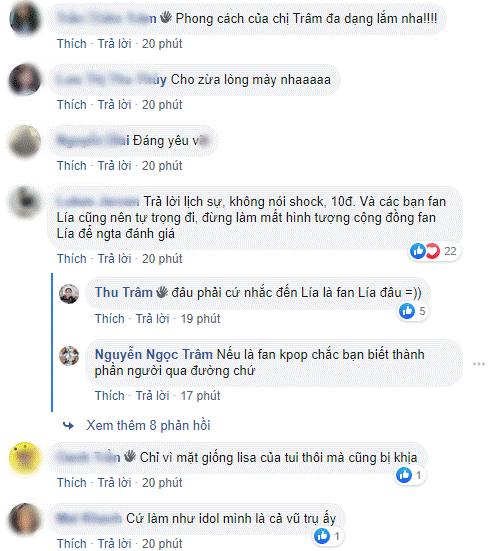Click Trả lời under Thu Trâm's reply
Image resolution: width=493 pixels, height=551 pixels.
pos(153,318)
